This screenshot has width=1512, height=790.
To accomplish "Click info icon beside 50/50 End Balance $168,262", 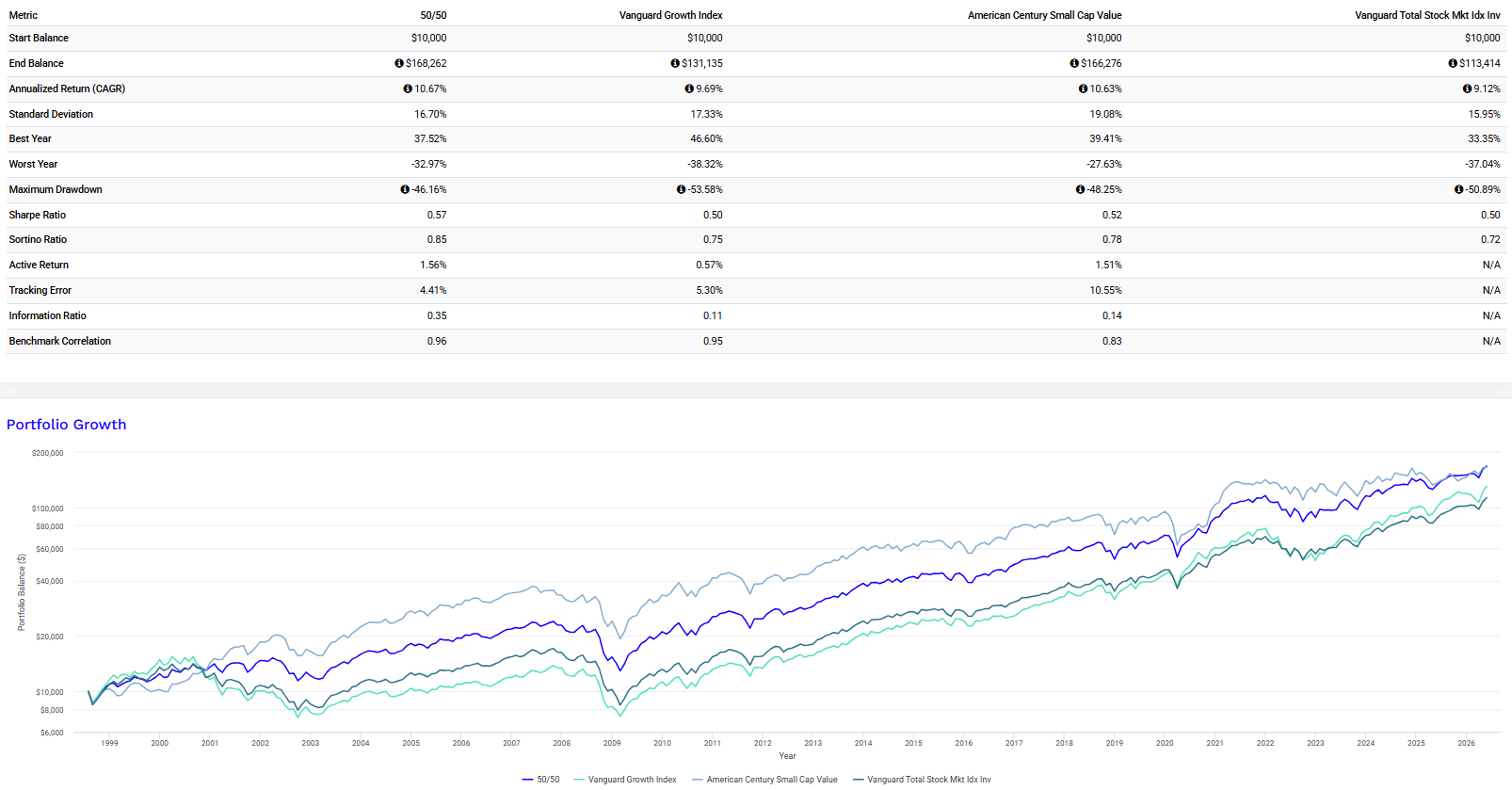I will (x=399, y=64).
